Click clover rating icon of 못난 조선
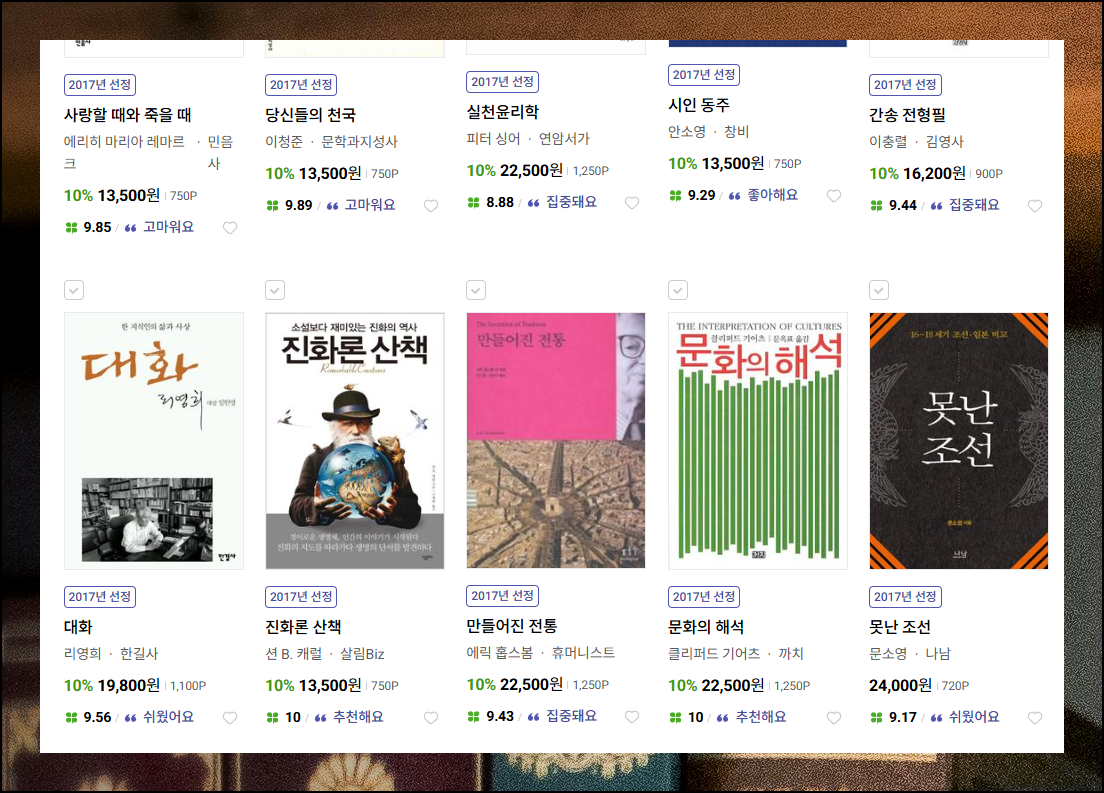 (x=877, y=718)
